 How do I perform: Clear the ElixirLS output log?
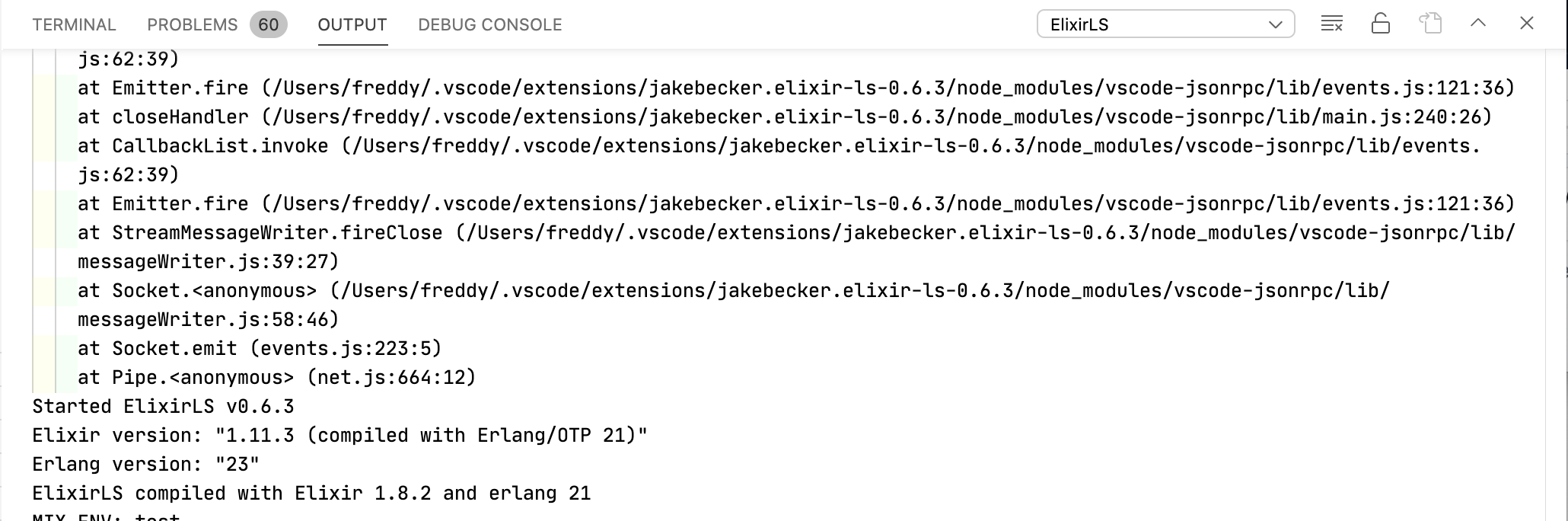tap(1332, 23)
